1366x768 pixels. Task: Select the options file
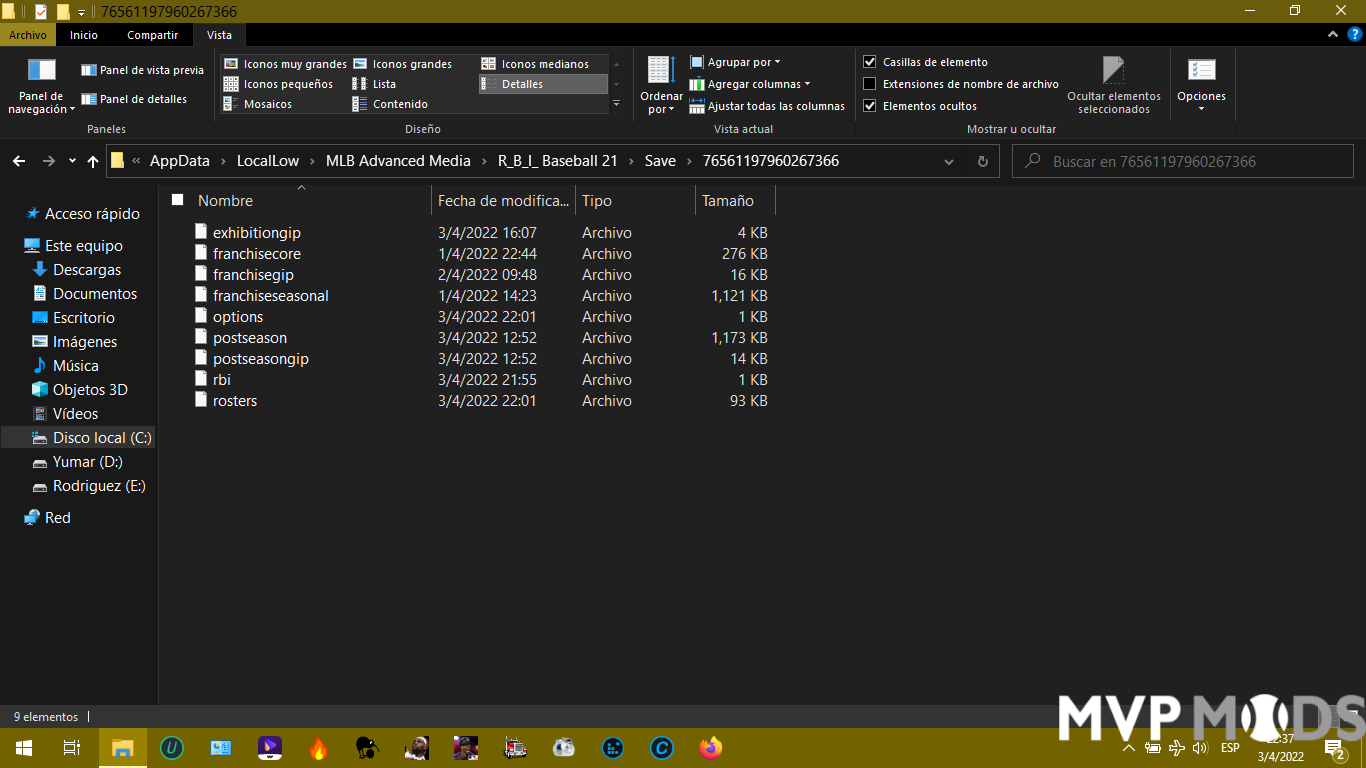pos(238,316)
